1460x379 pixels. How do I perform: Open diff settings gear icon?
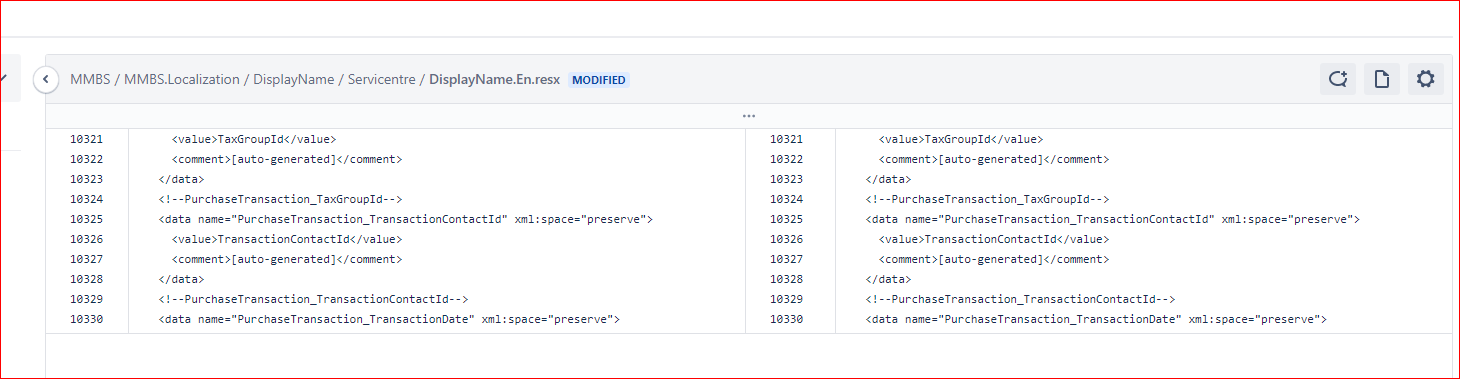click(1425, 79)
